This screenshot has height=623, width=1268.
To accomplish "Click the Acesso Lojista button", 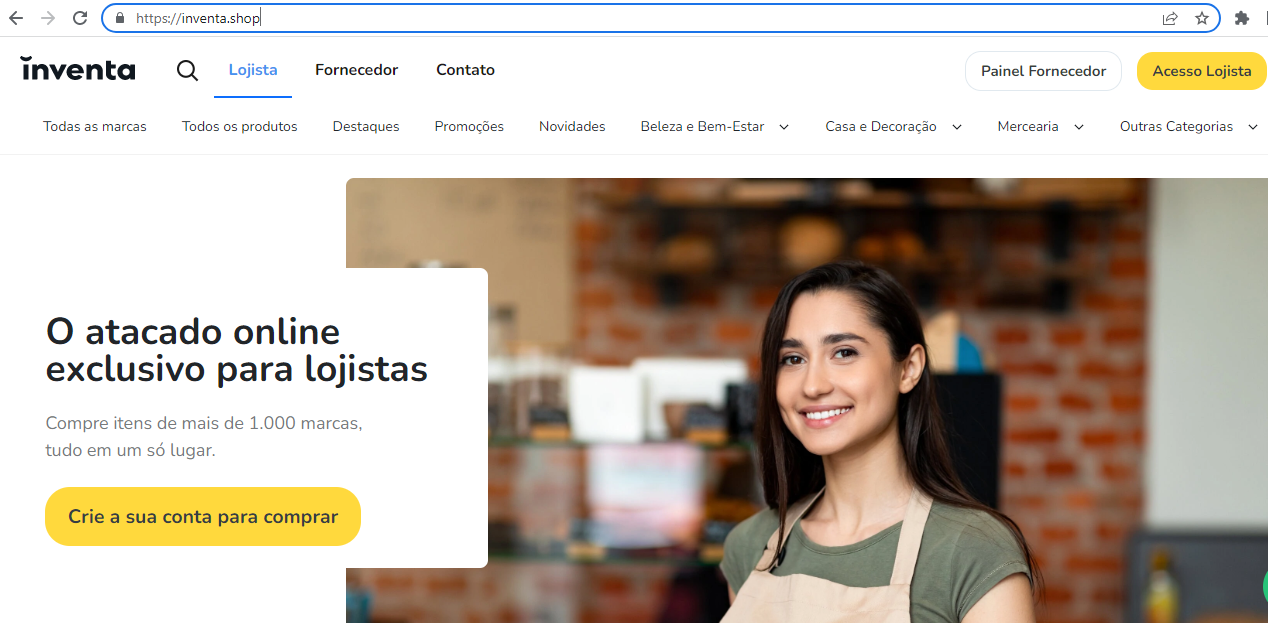I will pyautogui.click(x=1201, y=70).
